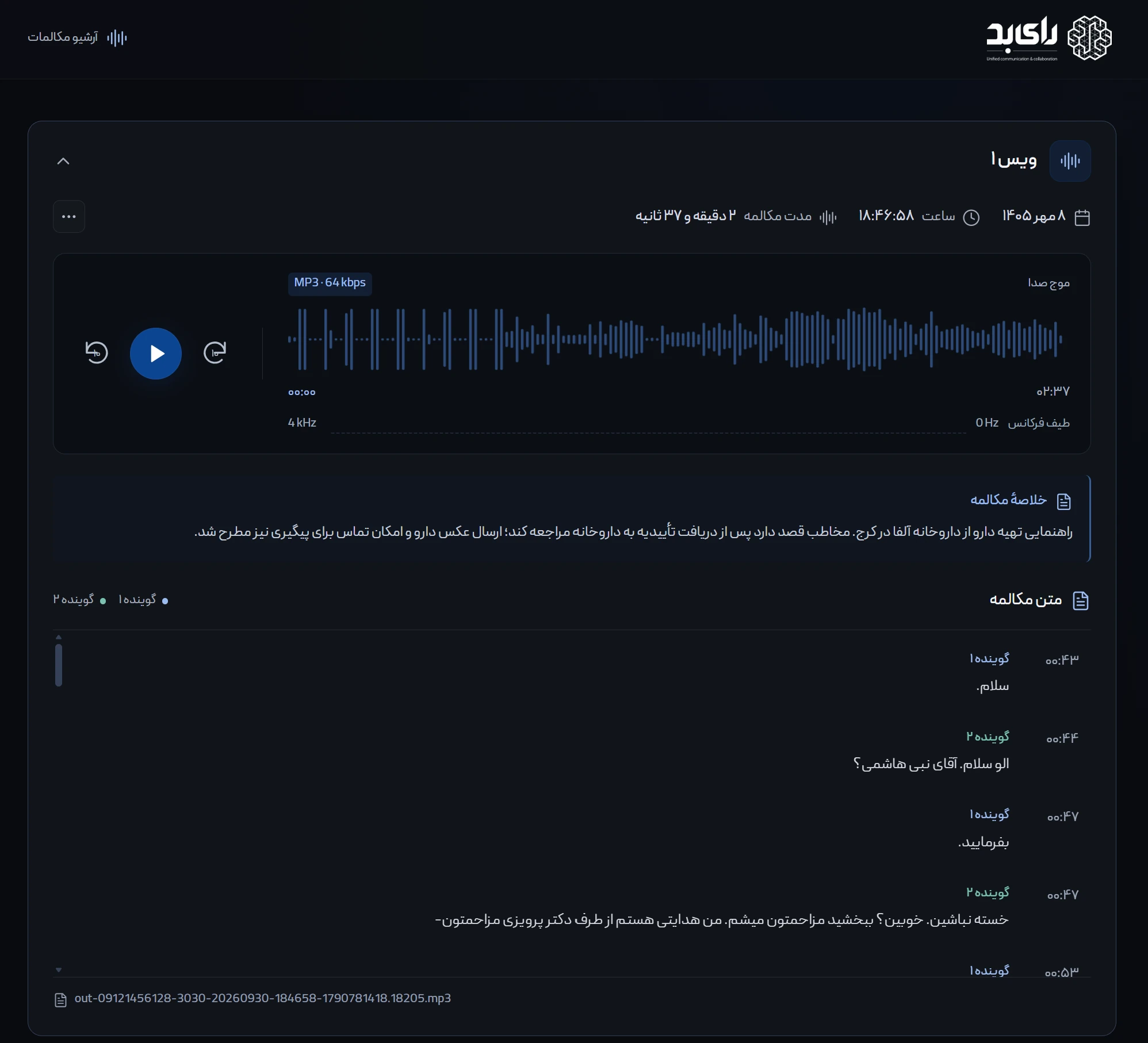Seek within the audio waveform
Image resolution: width=1148 pixels, height=1043 pixels.
click(675, 339)
